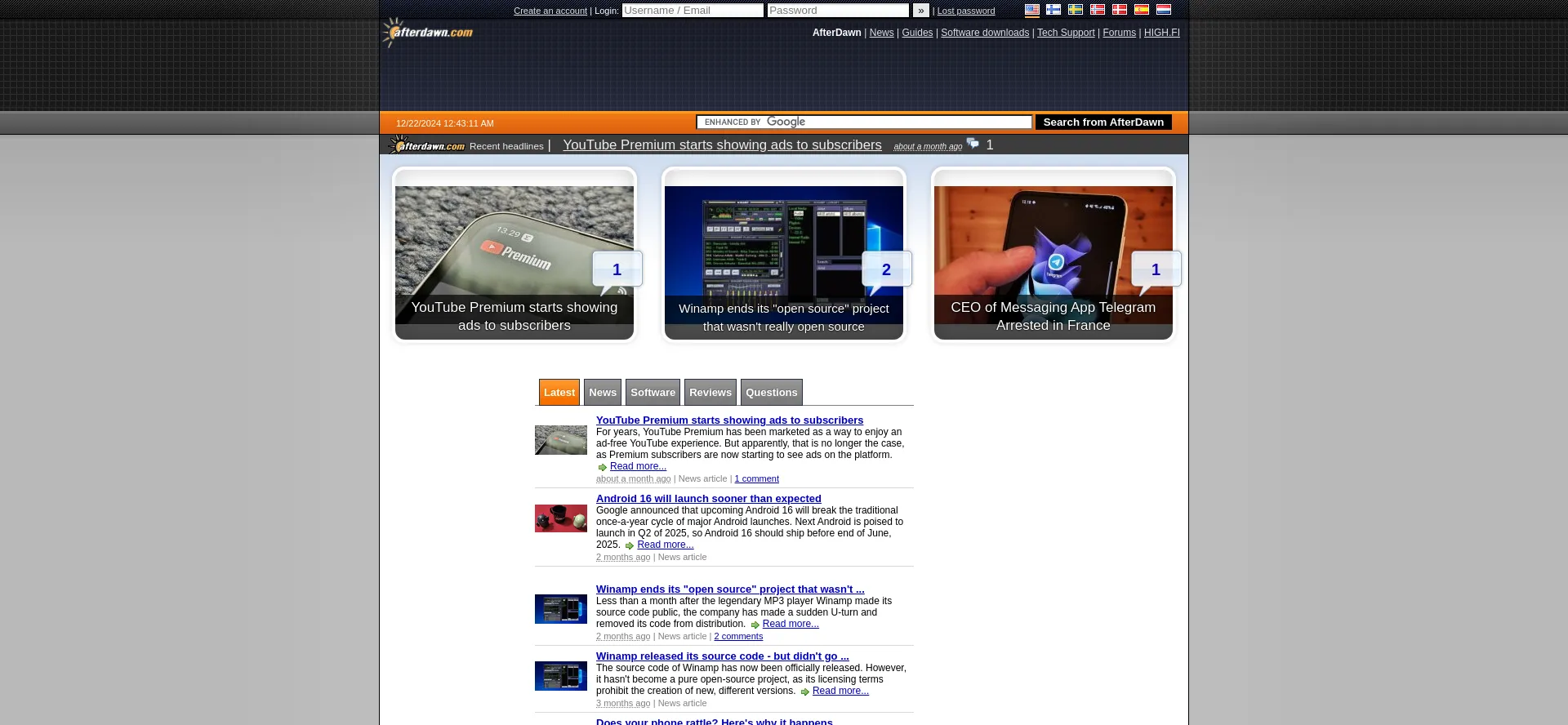The image size is (1568, 725).
Task: Open News in top navigation
Action: pyautogui.click(x=881, y=33)
